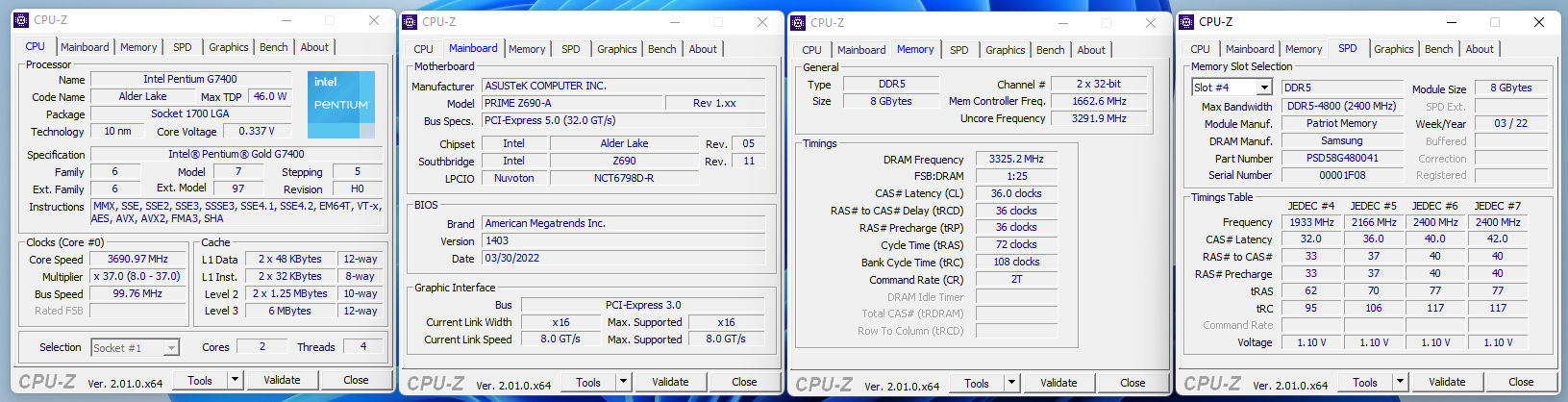Select Memory tab in the SPD window
Viewport: 1568px width, 402px height.
tap(1304, 49)
